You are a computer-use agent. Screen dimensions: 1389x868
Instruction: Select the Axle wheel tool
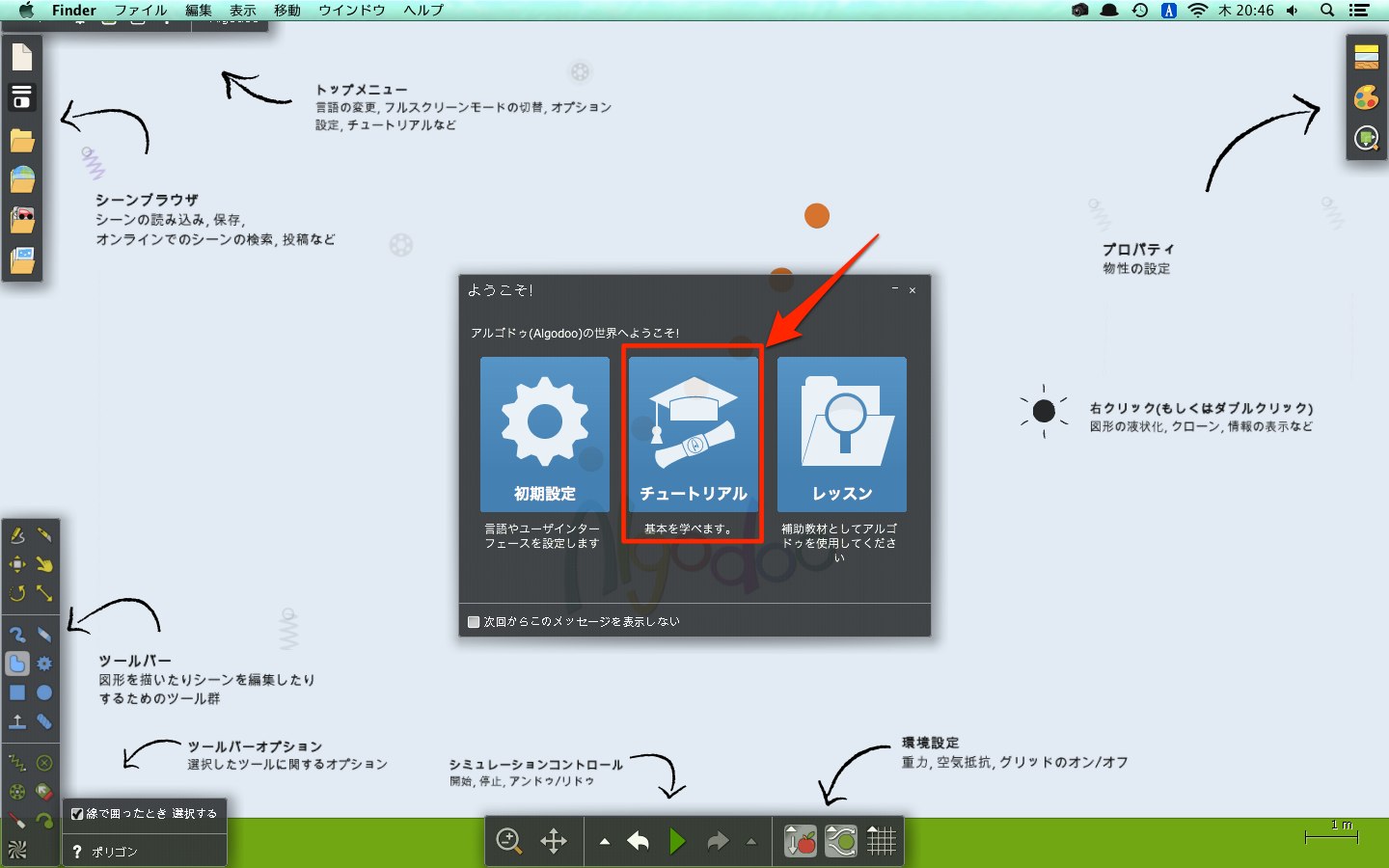point(17,792)
